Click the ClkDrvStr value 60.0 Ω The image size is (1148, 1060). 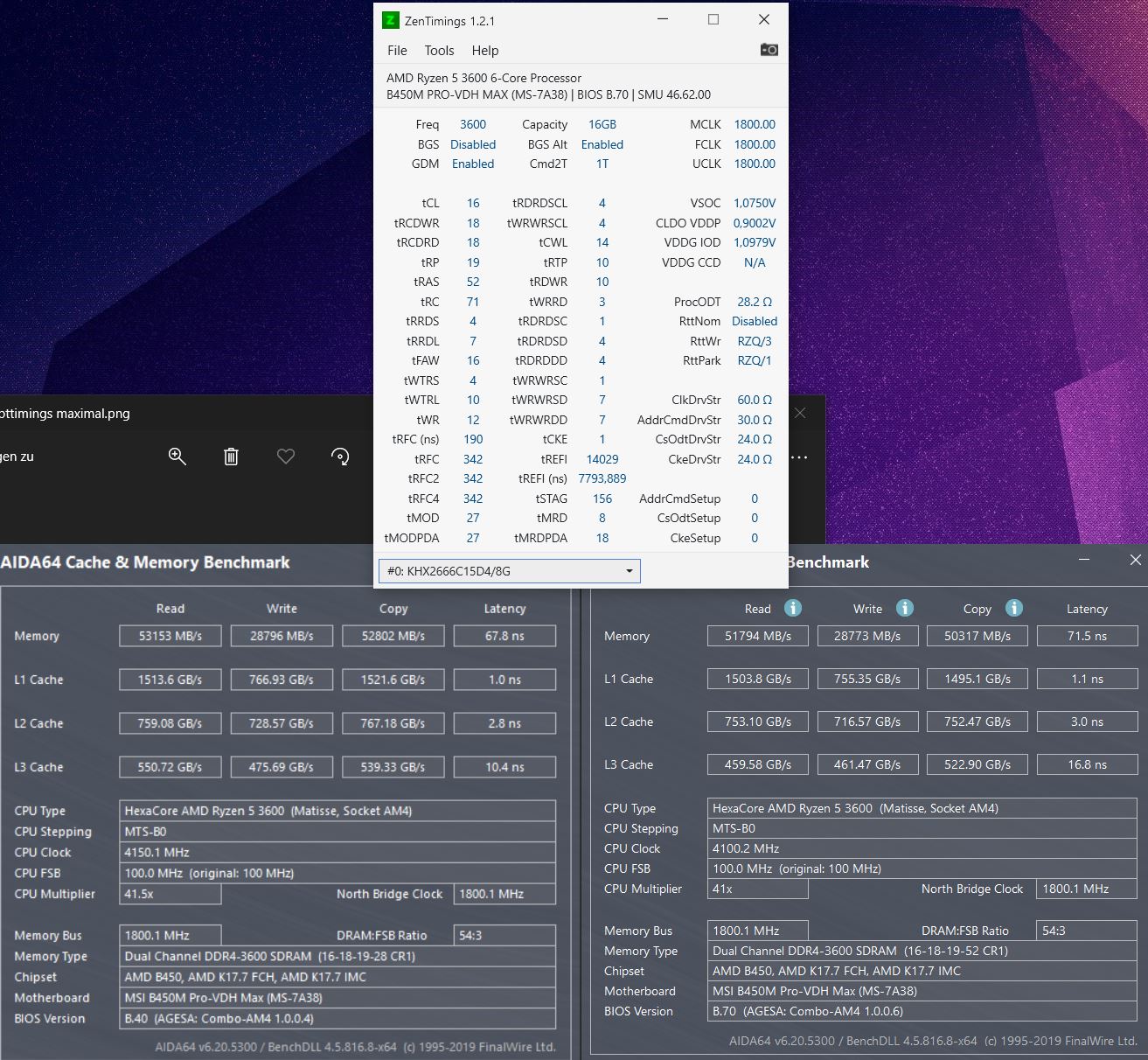pyautogui.click(x=755, y=400)
